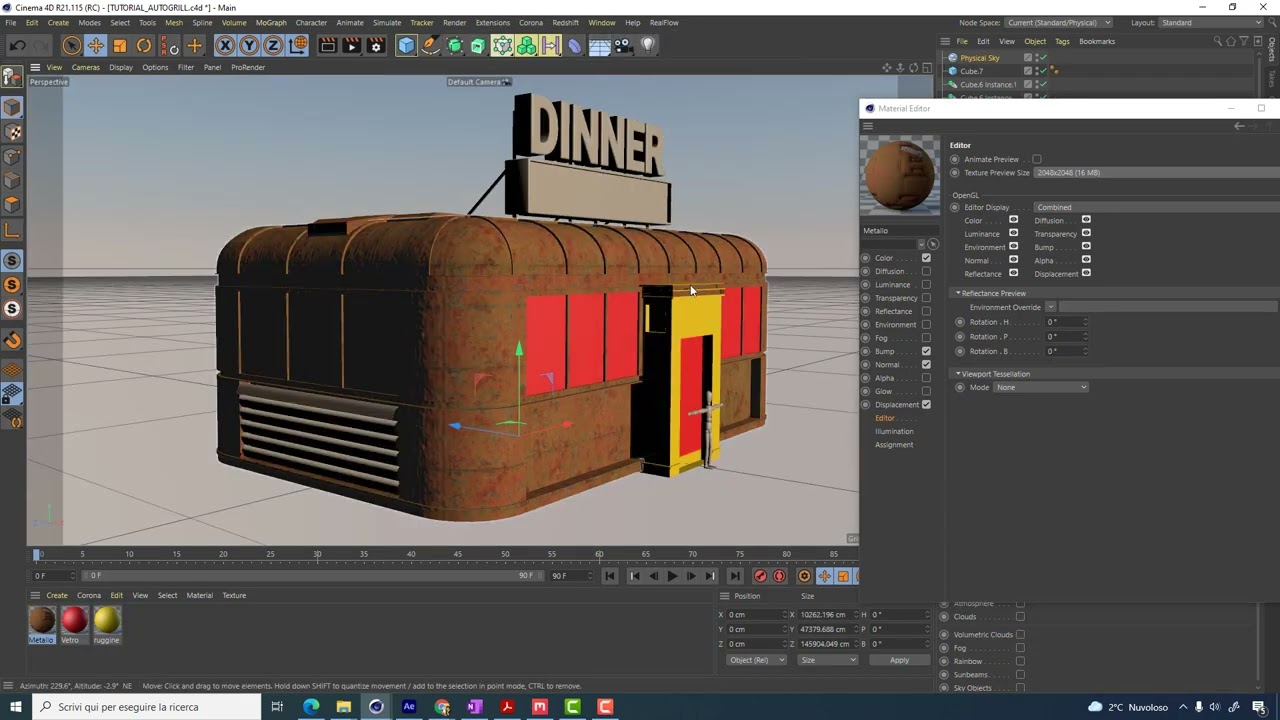This screenshot has height=720, width=1280.
Task: Select the Vetro red material
Action: tap(74, 621)
